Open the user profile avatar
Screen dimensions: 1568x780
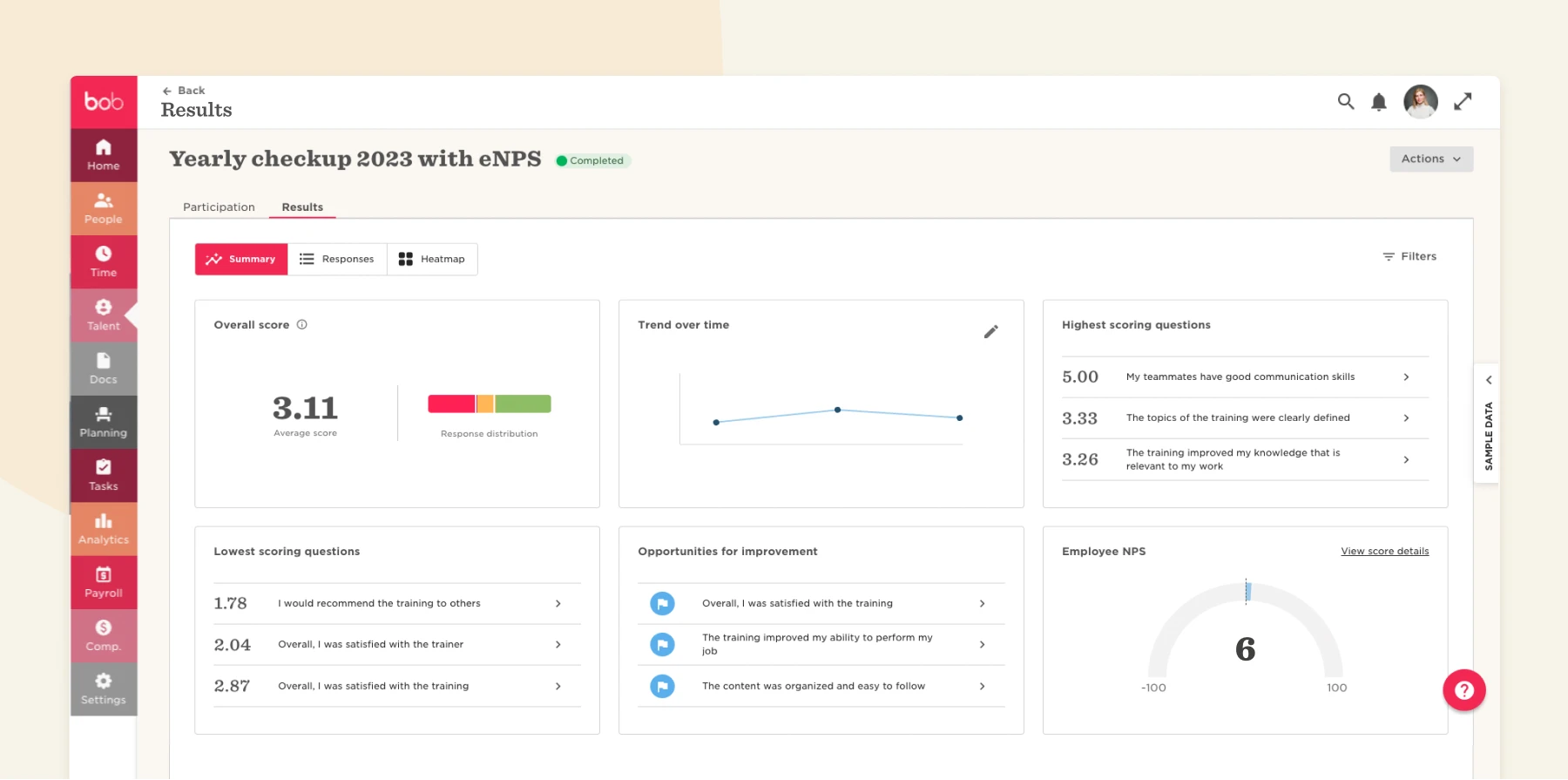[x=1421, y=102]
